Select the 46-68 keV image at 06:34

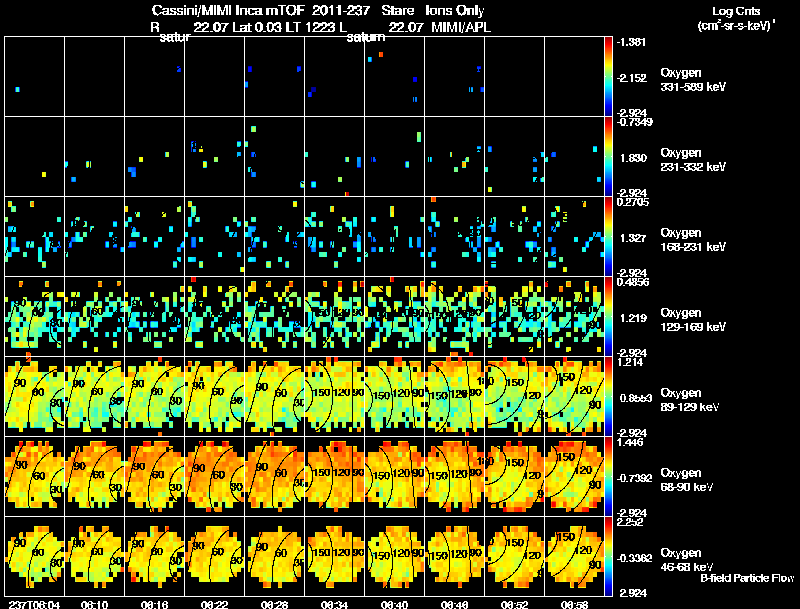pos(335,556)
